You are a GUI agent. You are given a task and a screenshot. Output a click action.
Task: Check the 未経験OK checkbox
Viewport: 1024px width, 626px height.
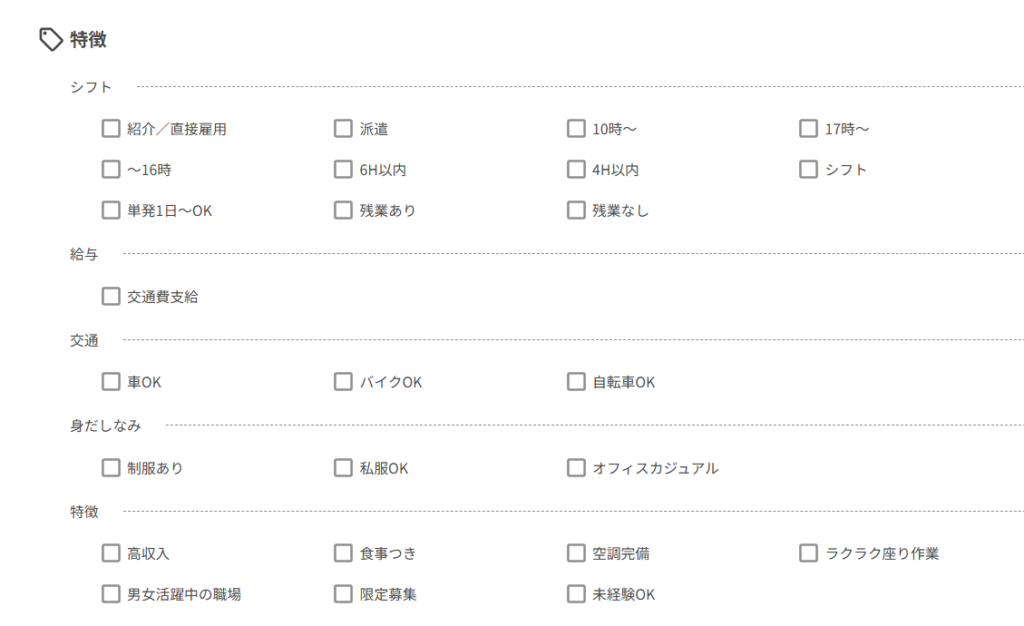click(x=576, y=594)
